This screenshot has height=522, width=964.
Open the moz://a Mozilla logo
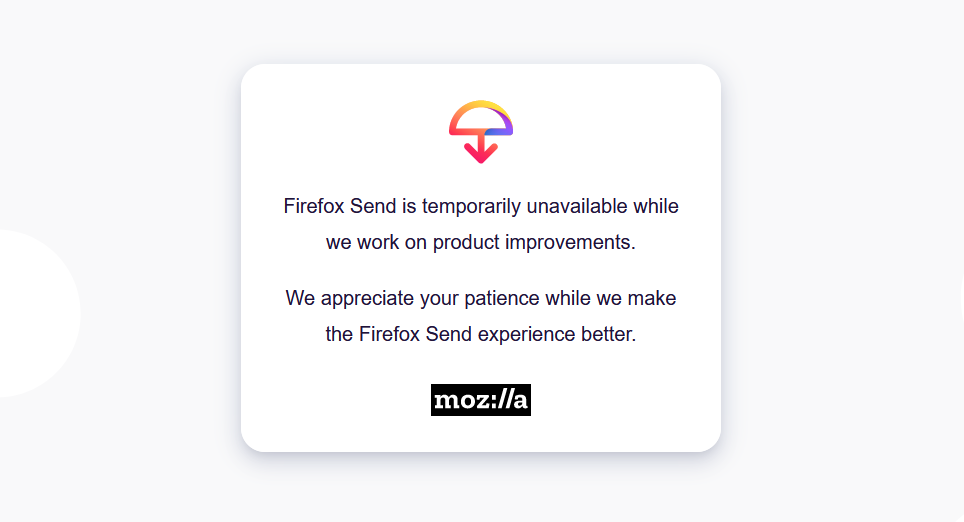point(481,400)
